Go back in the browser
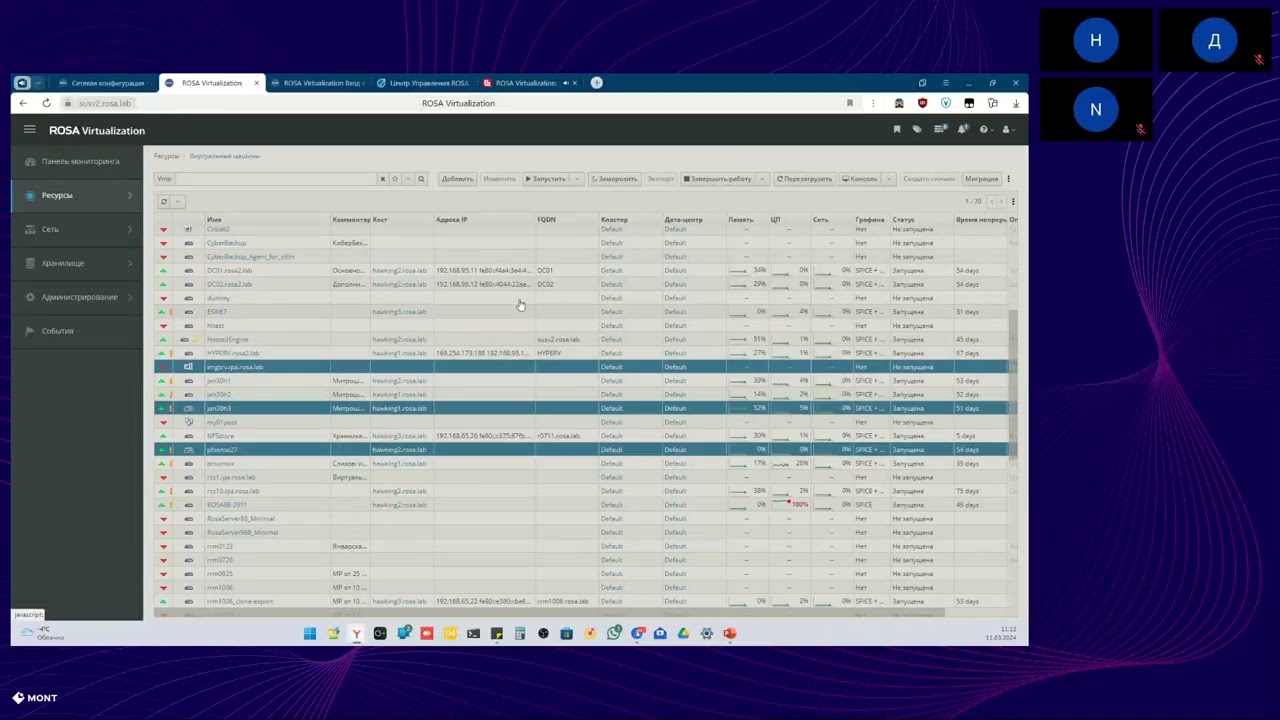 [23, 103]
